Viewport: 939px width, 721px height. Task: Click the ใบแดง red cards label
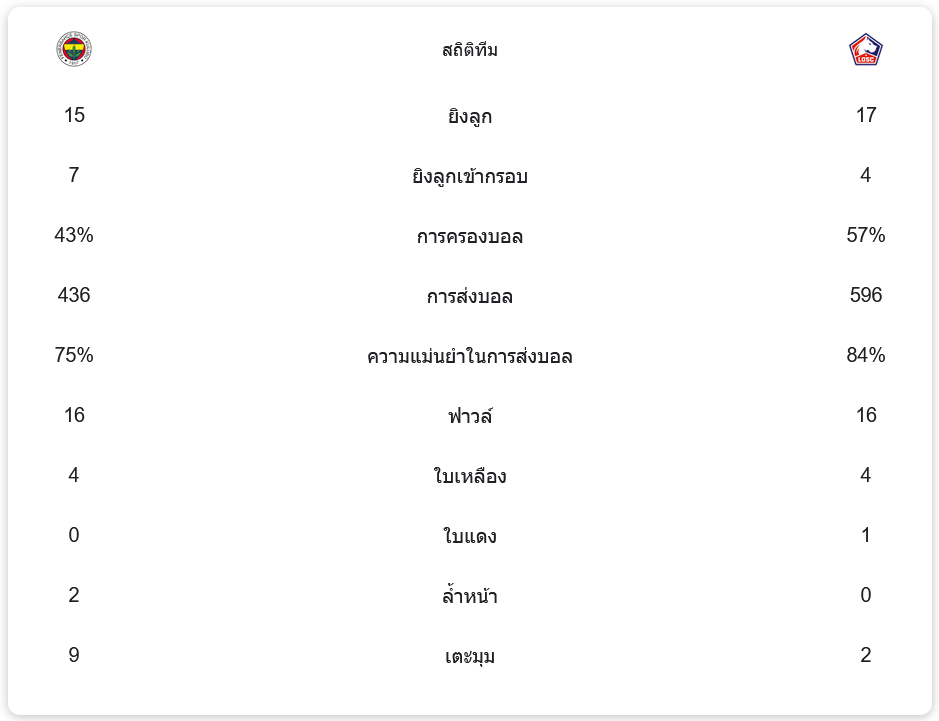coord(470,537)
